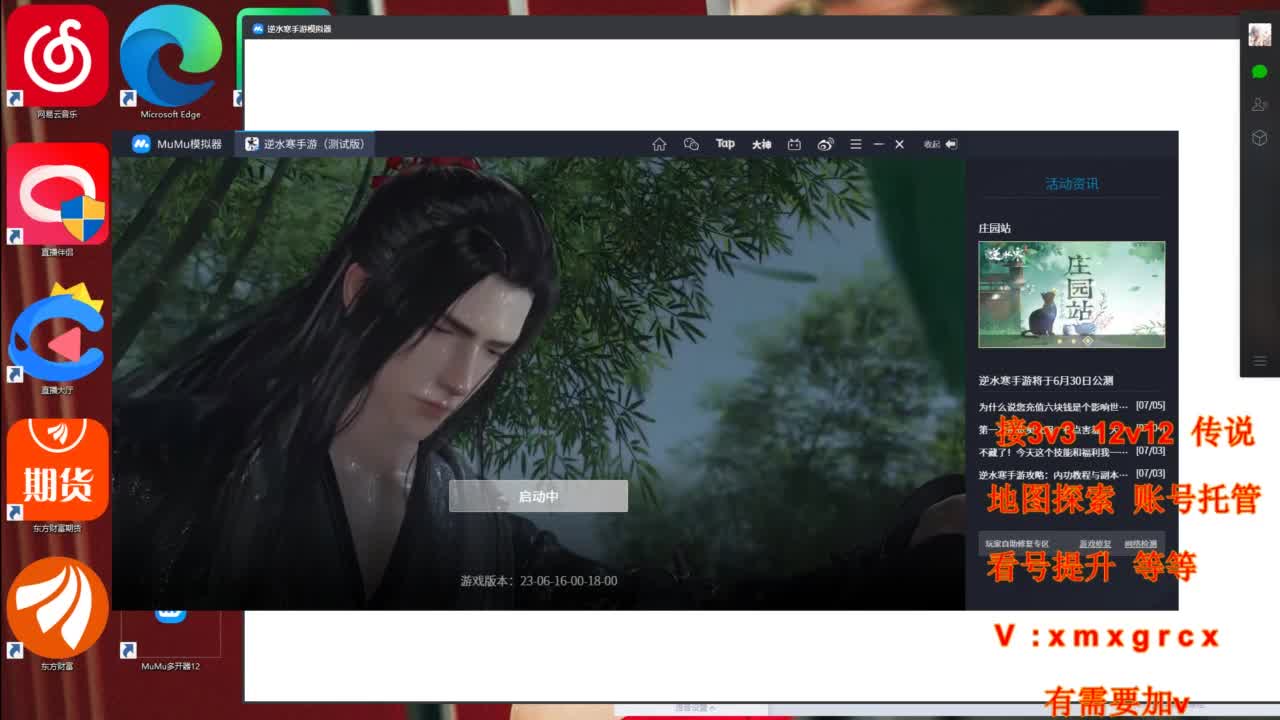The width and height of the screenshot is (1280, 720).
Task: Open 直播伴侣 desktop shortcut
Action: [x=57, y=200]
